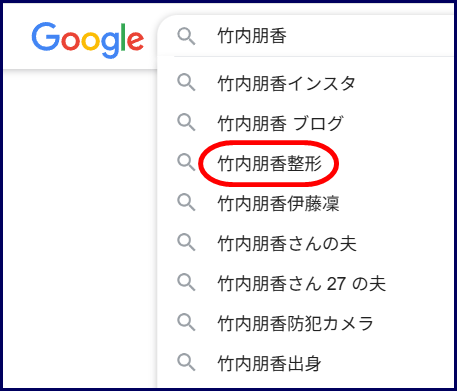Click the Google logo

point(88,40)
